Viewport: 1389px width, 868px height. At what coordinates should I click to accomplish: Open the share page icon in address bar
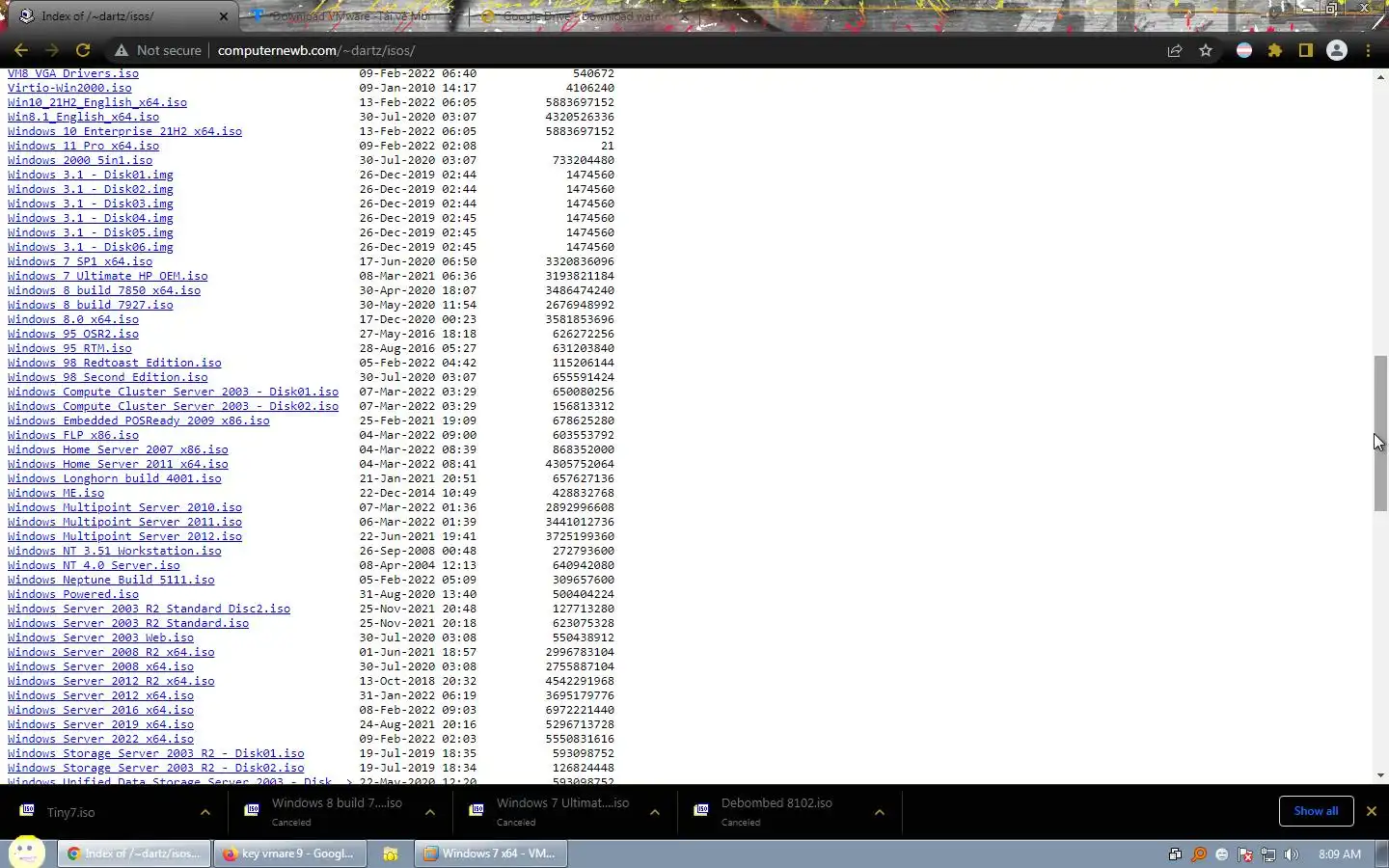click(1175, 50)
